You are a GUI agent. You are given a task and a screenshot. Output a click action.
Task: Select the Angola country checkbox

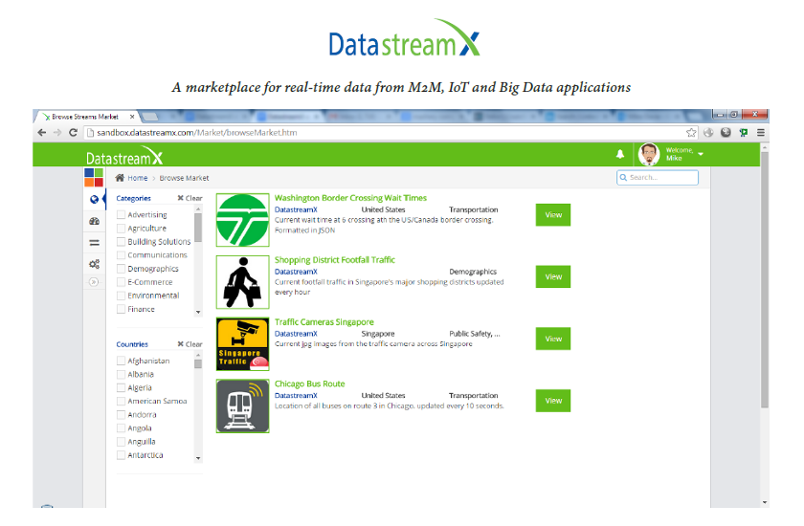pyautogui.click(x=121, y=428)
